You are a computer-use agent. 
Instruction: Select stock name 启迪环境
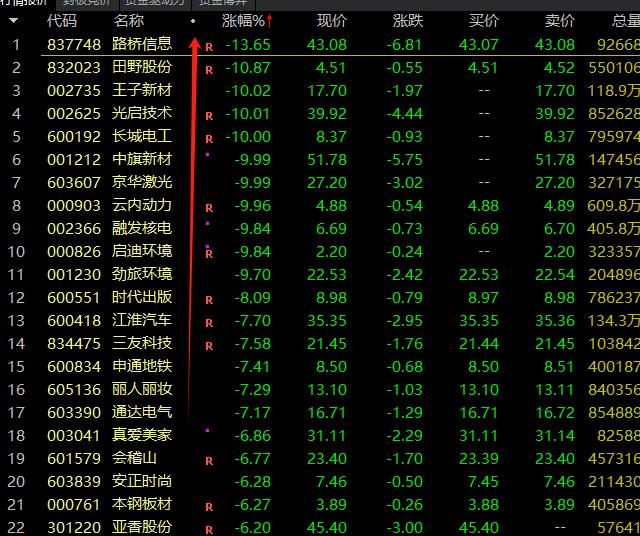[142, 251]
